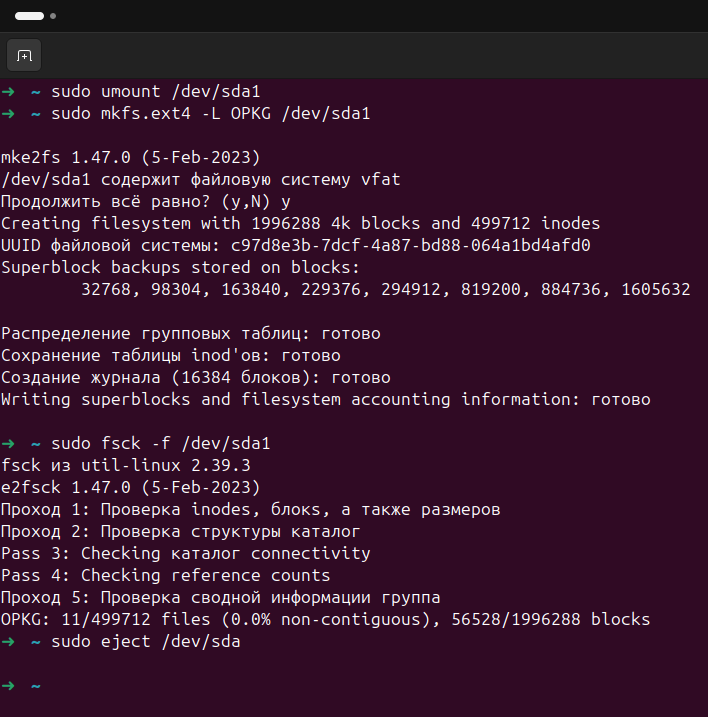Click the 'sudo fsck -f /dev/sda1' command
This screenshot has width=708, height=717.
(160, 443)
